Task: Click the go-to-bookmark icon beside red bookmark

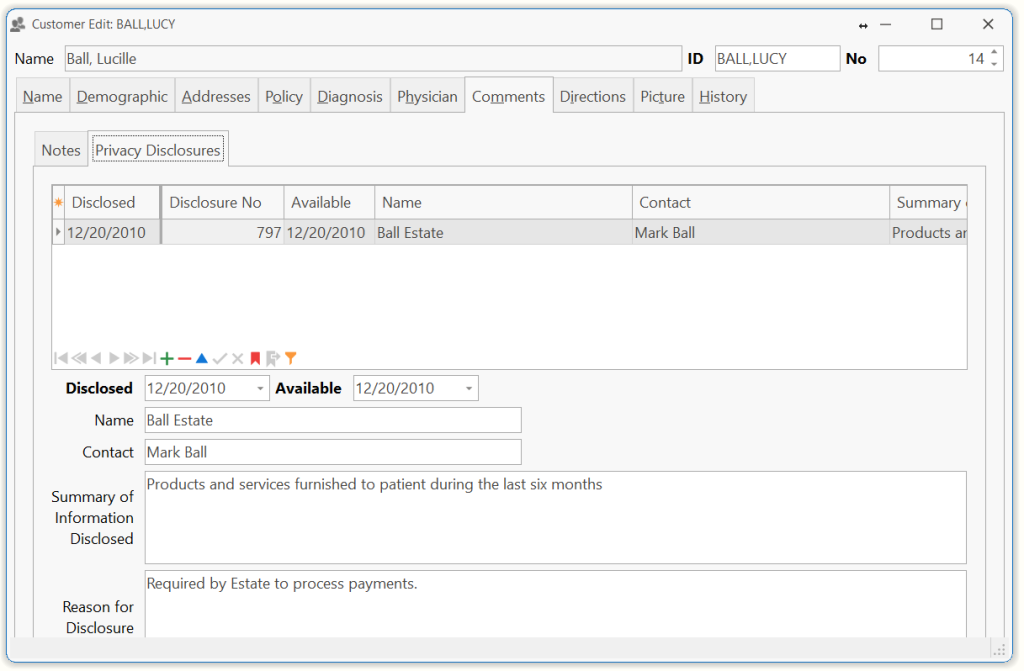Action: (273, 358)
